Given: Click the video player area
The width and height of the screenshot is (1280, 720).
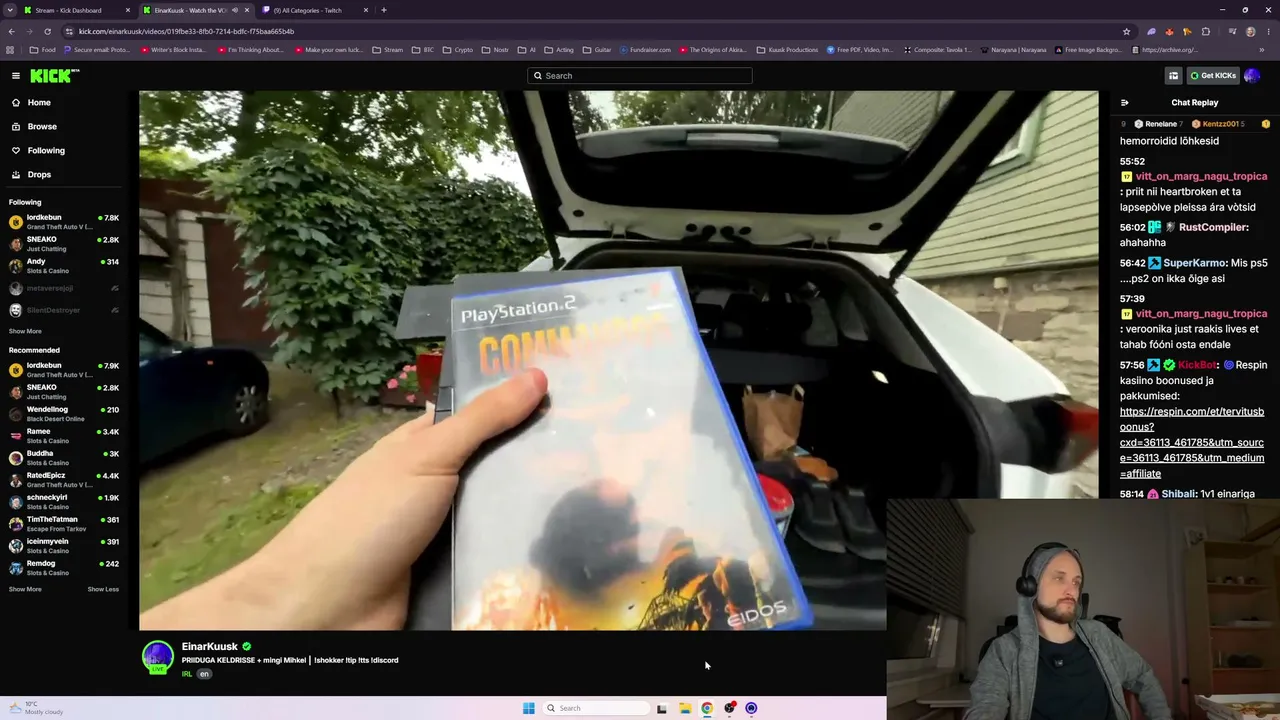Looking at the screenshot, I should point(618,360).
